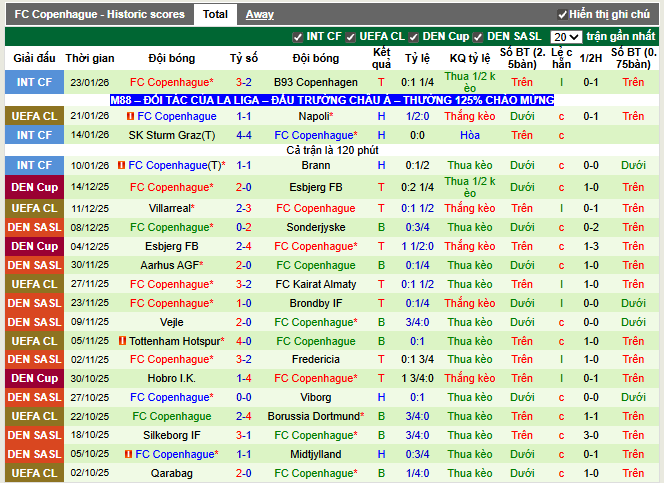Select the Cả trận là 120 phút note
The height and width of the screenshot is (483, 664).
pyautogui.click(x=332, y=150)
